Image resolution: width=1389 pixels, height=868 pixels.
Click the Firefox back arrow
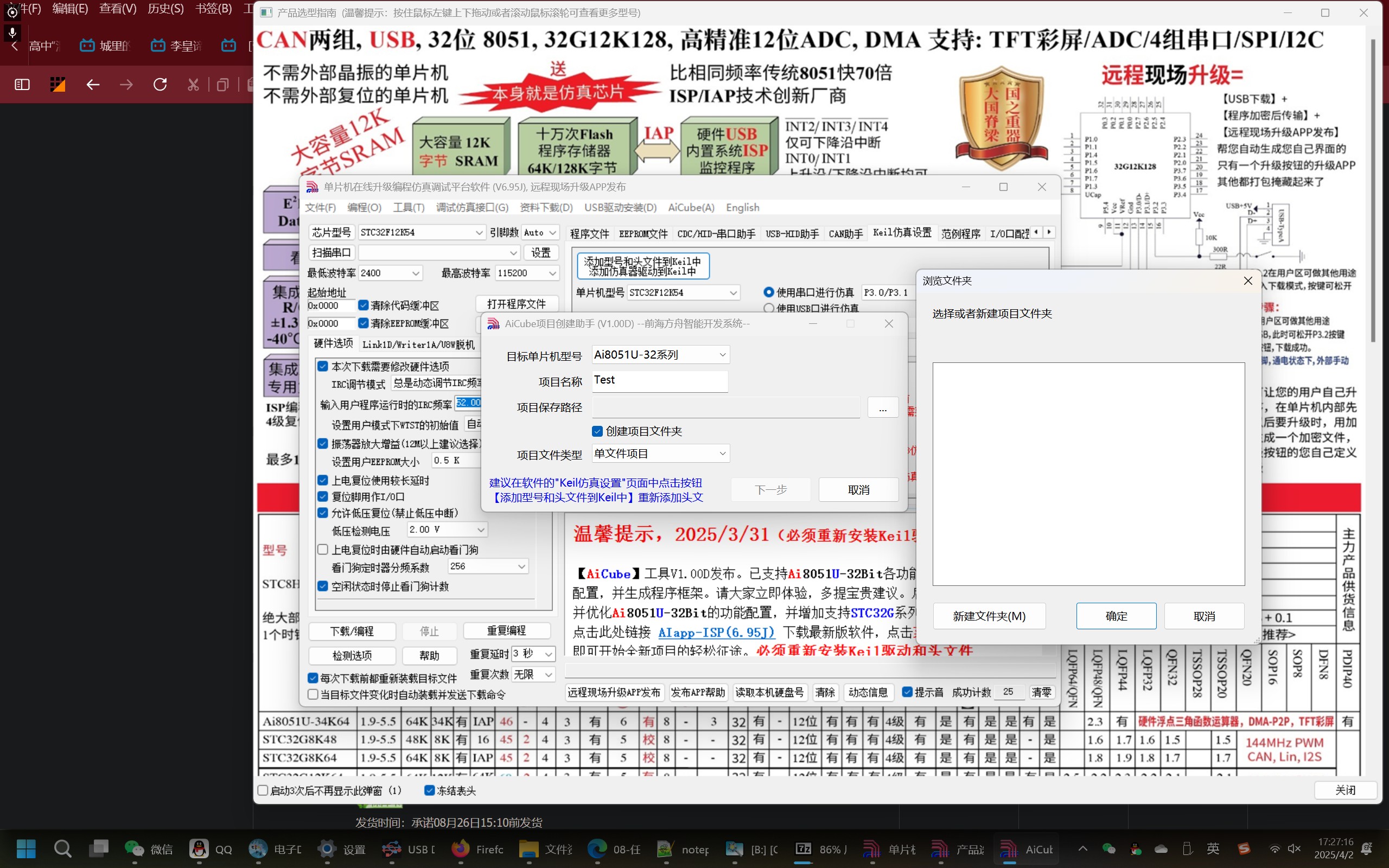point(93,85)
